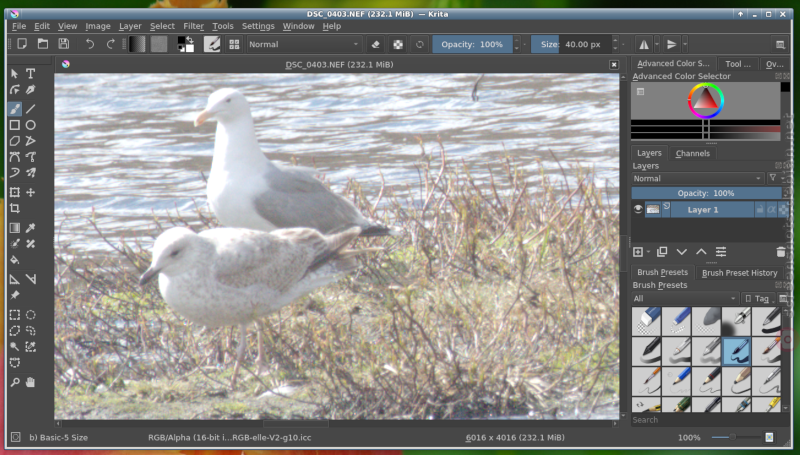800x455 pixels.
Task: Toggle alpha inheritance on Layer 1
Action: pyautogui.click(x=771, y=210)
